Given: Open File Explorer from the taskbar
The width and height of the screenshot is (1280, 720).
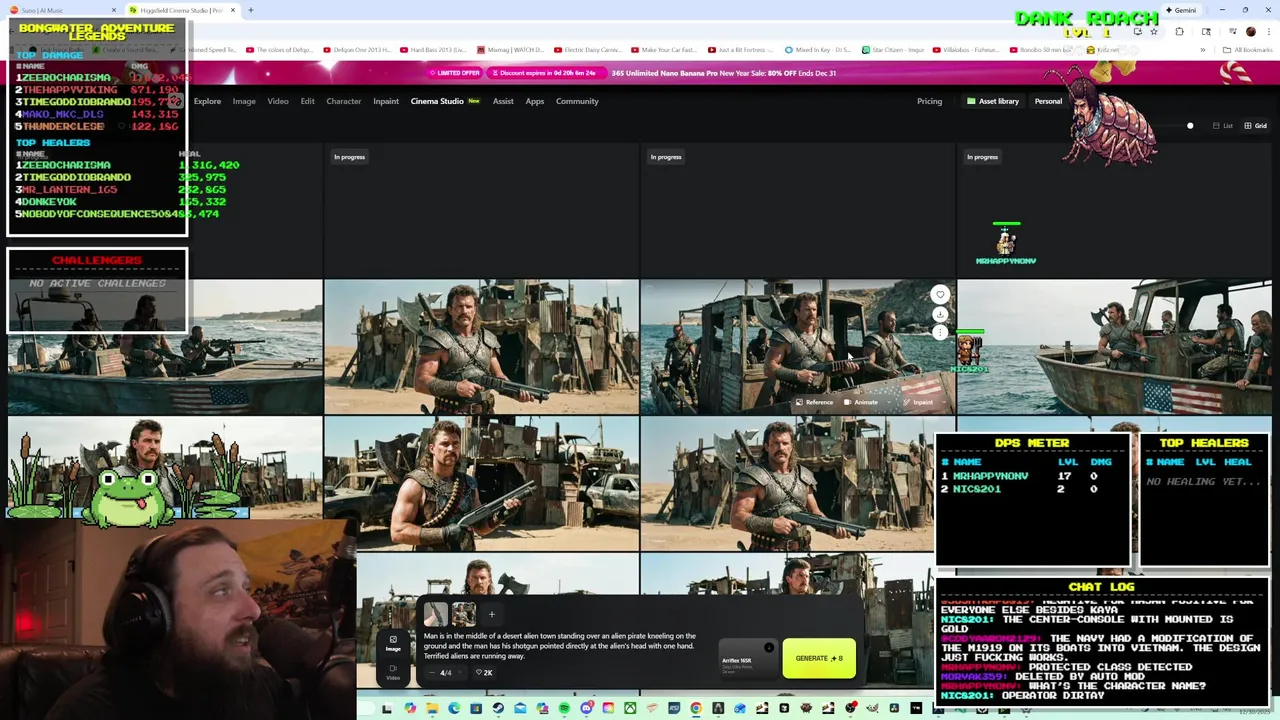Looking at the screenshot, I should point(432,709).
